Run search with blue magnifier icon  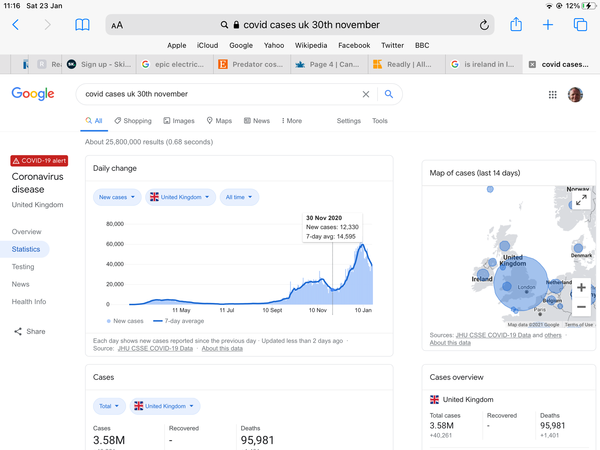tap(388, 94)
